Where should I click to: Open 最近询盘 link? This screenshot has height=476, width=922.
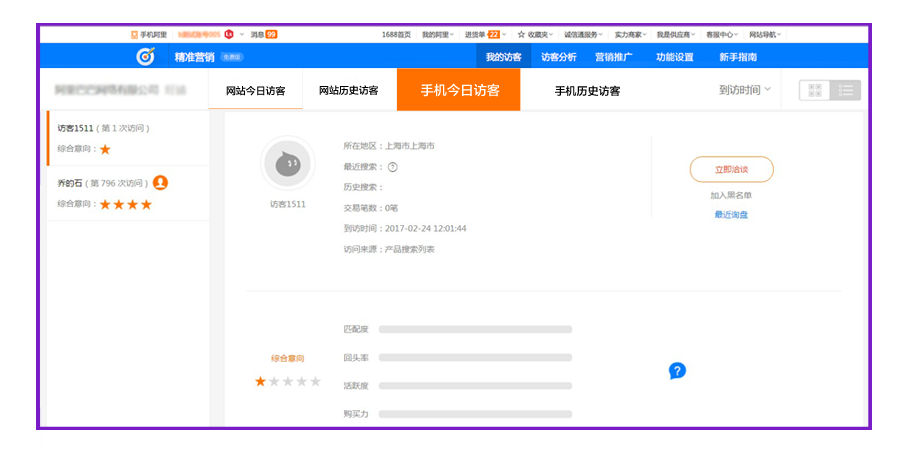(x=731, y=214)
